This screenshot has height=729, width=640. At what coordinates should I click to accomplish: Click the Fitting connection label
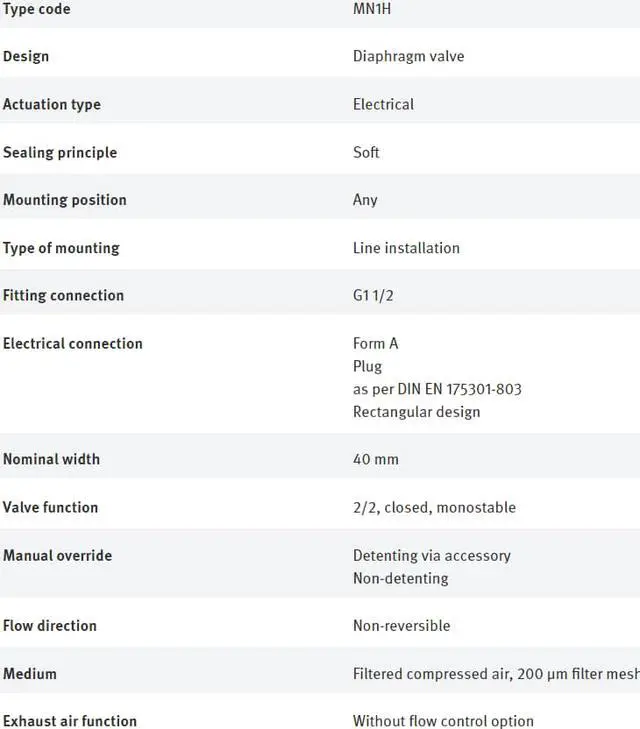click(x=64, y=296)
